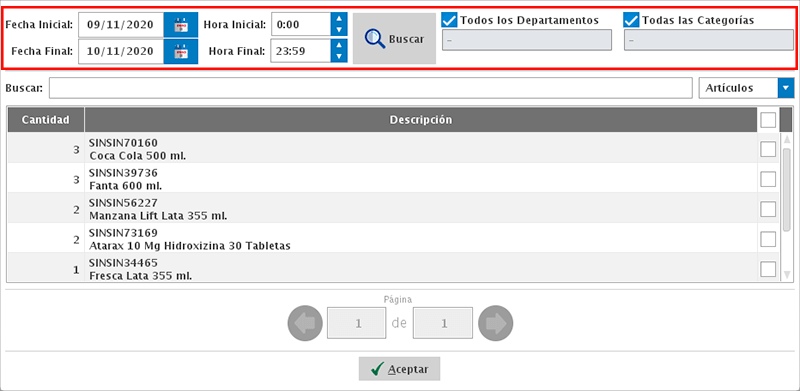The height and width of the screenshot is (391, 800).
Task: Click the Descripción column header
Action: (x=421, y=120)
